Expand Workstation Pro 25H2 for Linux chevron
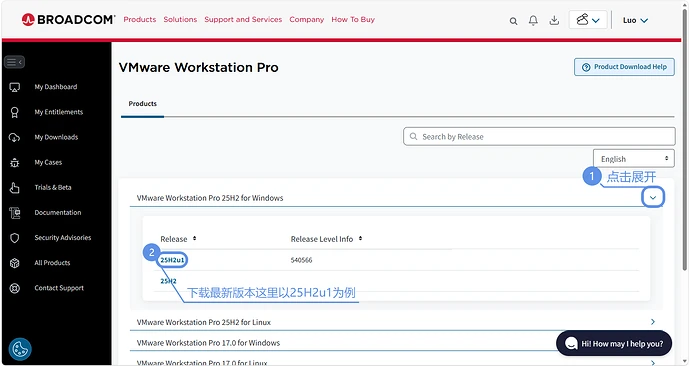The height and width of the screenshot is (366, 690). 653,322
